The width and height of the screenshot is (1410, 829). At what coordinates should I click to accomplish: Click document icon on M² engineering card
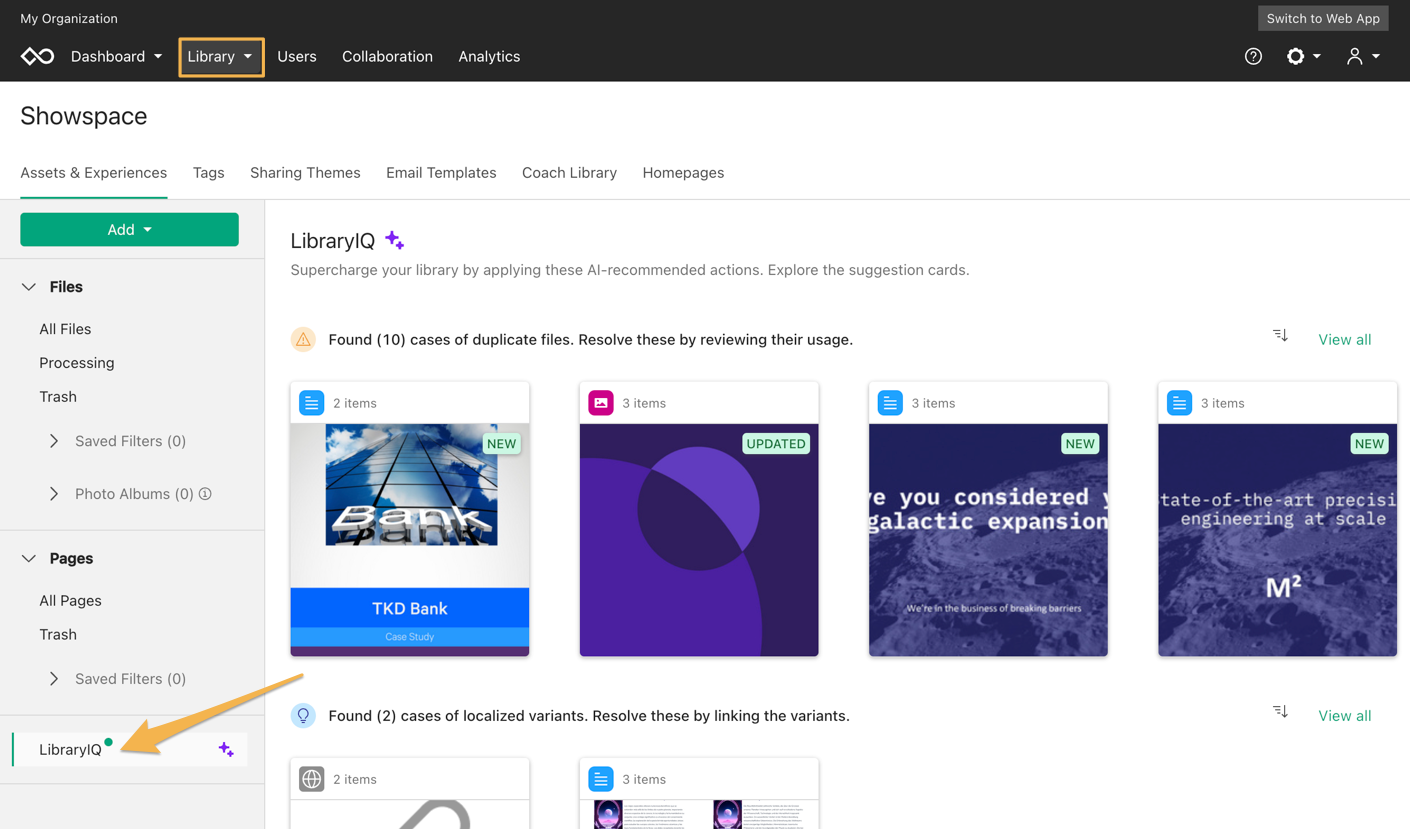tap(1180, 403)
